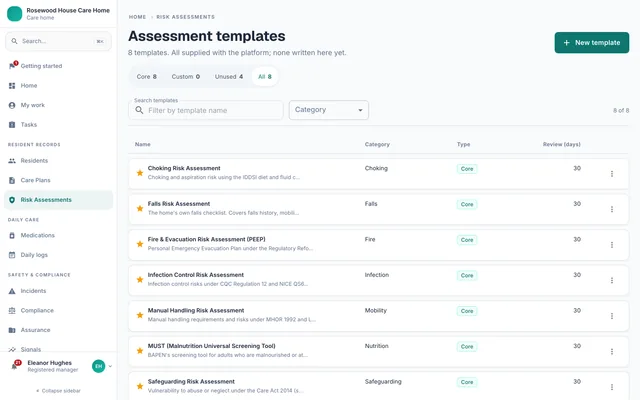
Task: Toggle the star on Fire & Evacuation Risk Assessment
Action: tap(140, 244)
